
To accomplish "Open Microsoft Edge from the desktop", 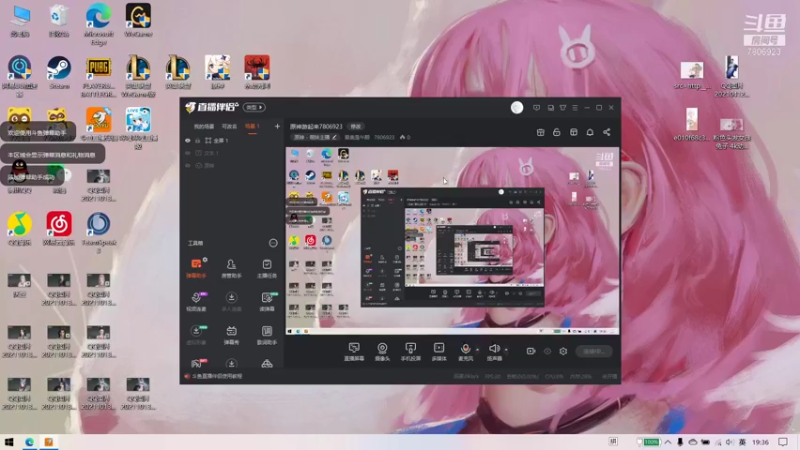I will tap(98, 24).
